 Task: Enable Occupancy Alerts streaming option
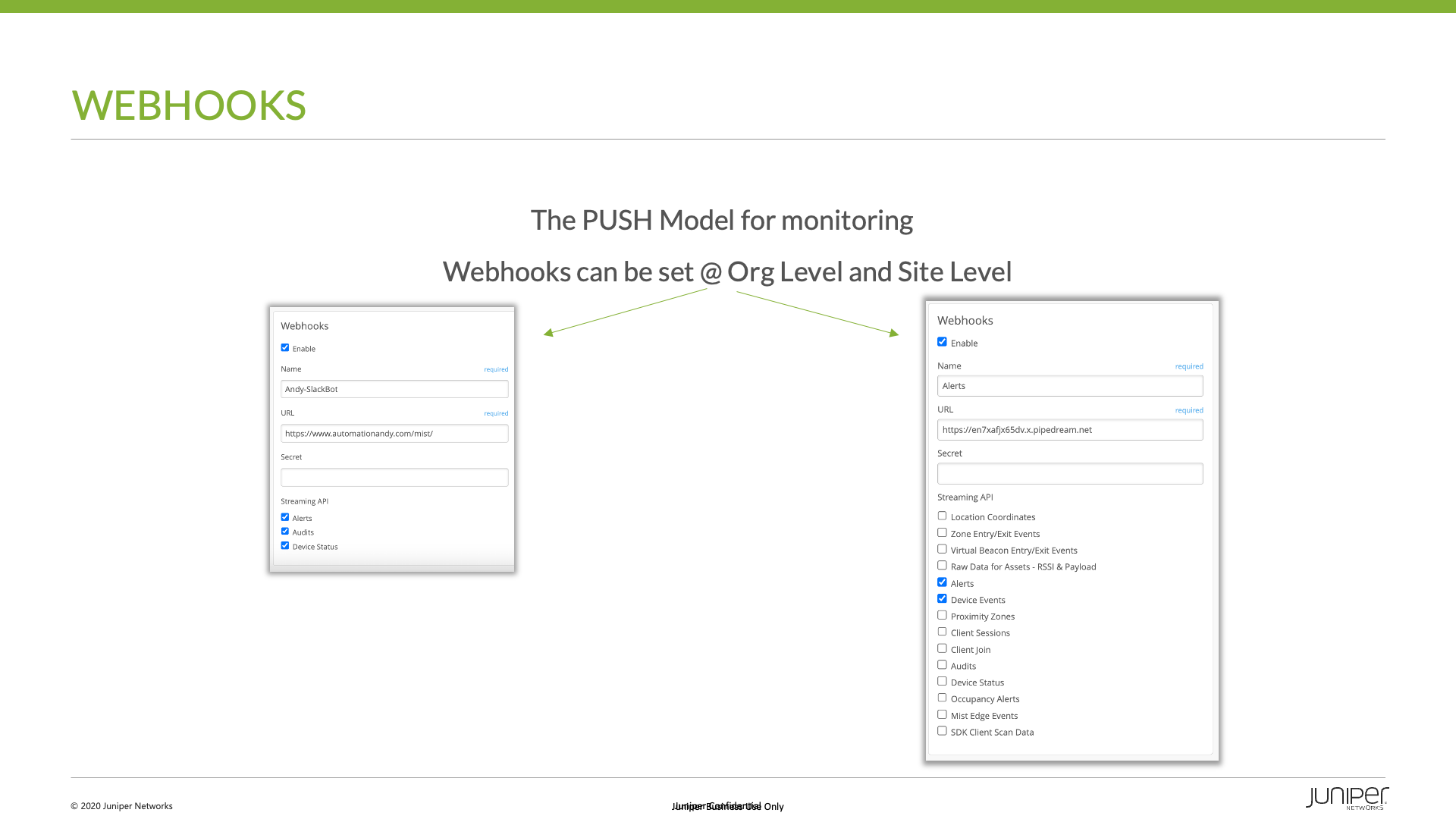point(942,698)
